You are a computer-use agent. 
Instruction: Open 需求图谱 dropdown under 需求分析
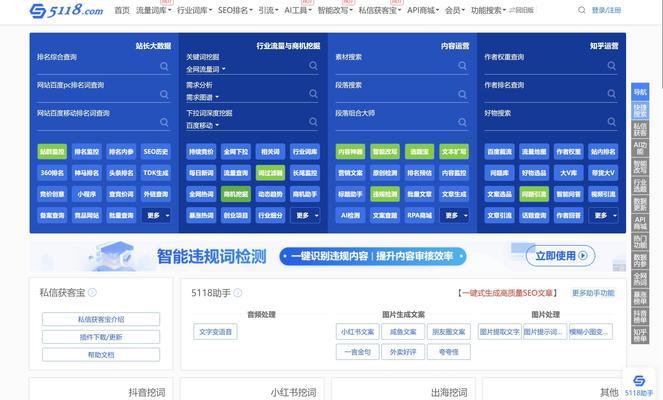[203, 97]
